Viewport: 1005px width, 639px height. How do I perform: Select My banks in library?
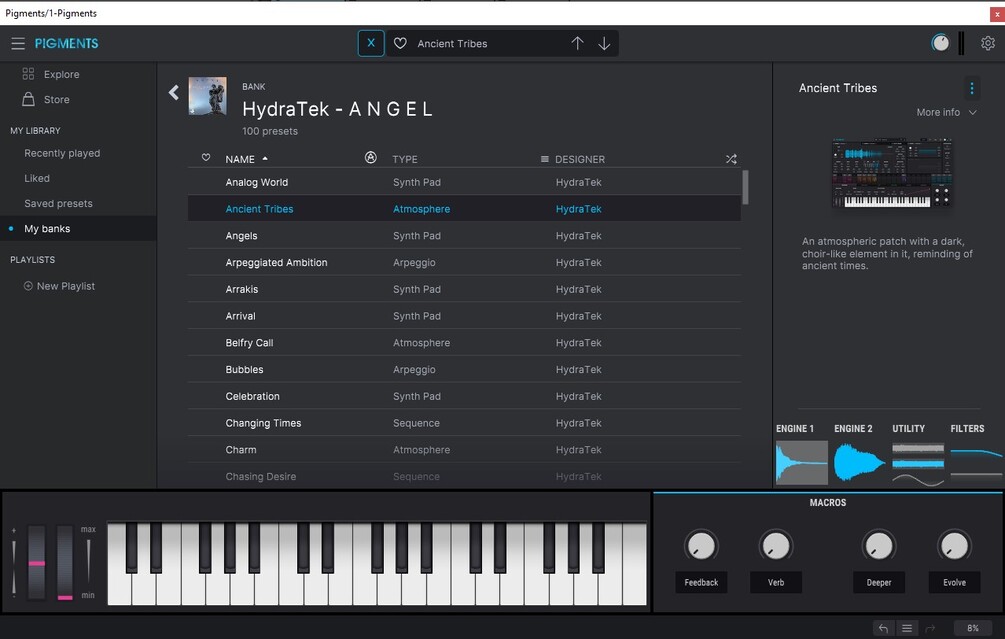tap(78, 228)
